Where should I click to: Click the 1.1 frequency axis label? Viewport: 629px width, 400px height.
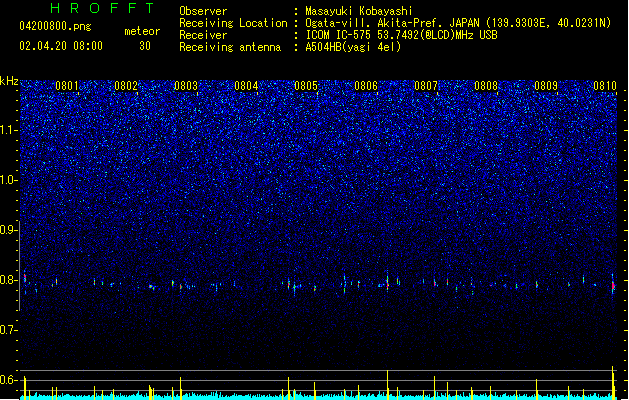click(x=9, y=130)
